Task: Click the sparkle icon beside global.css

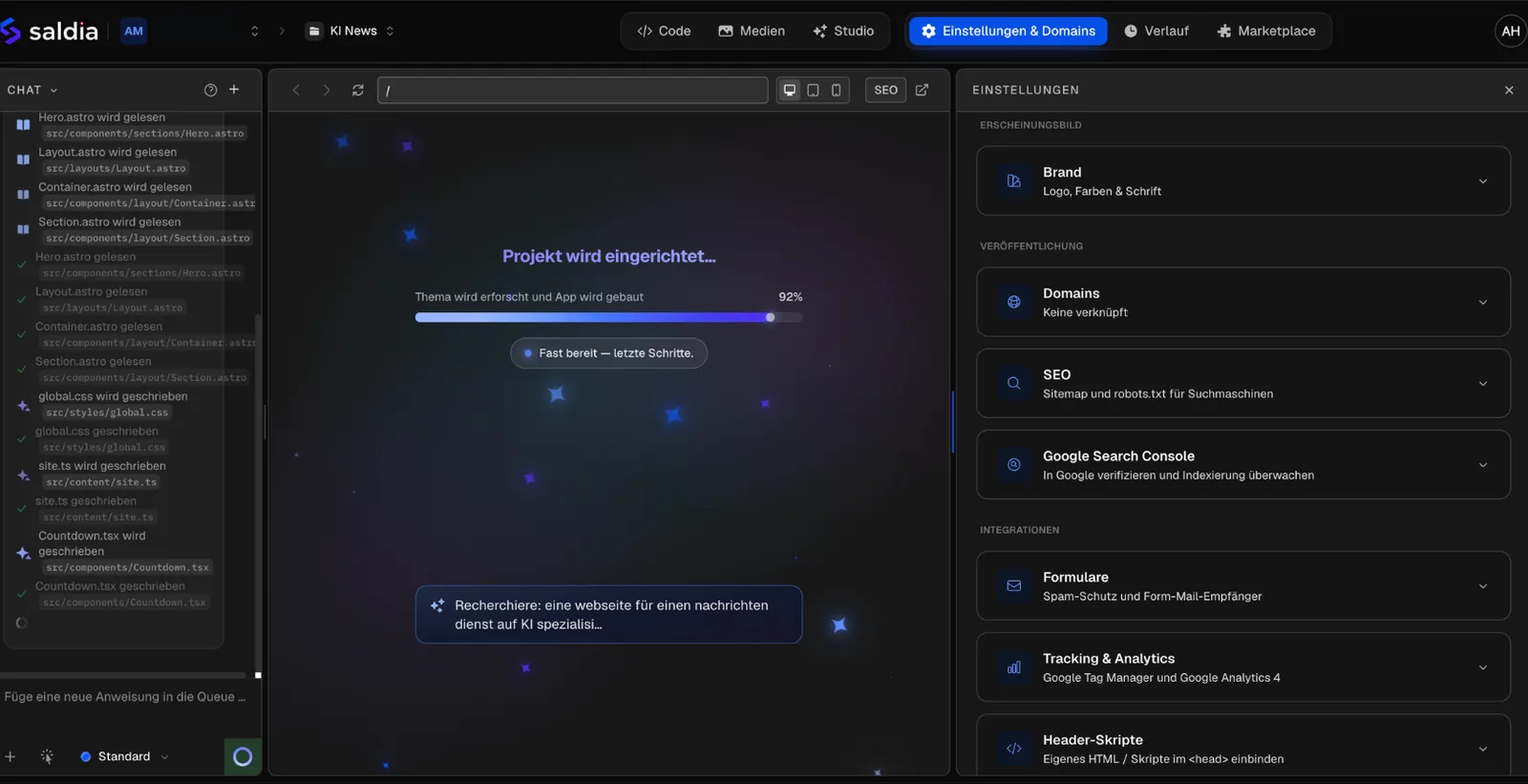Action: coord(24,406)
